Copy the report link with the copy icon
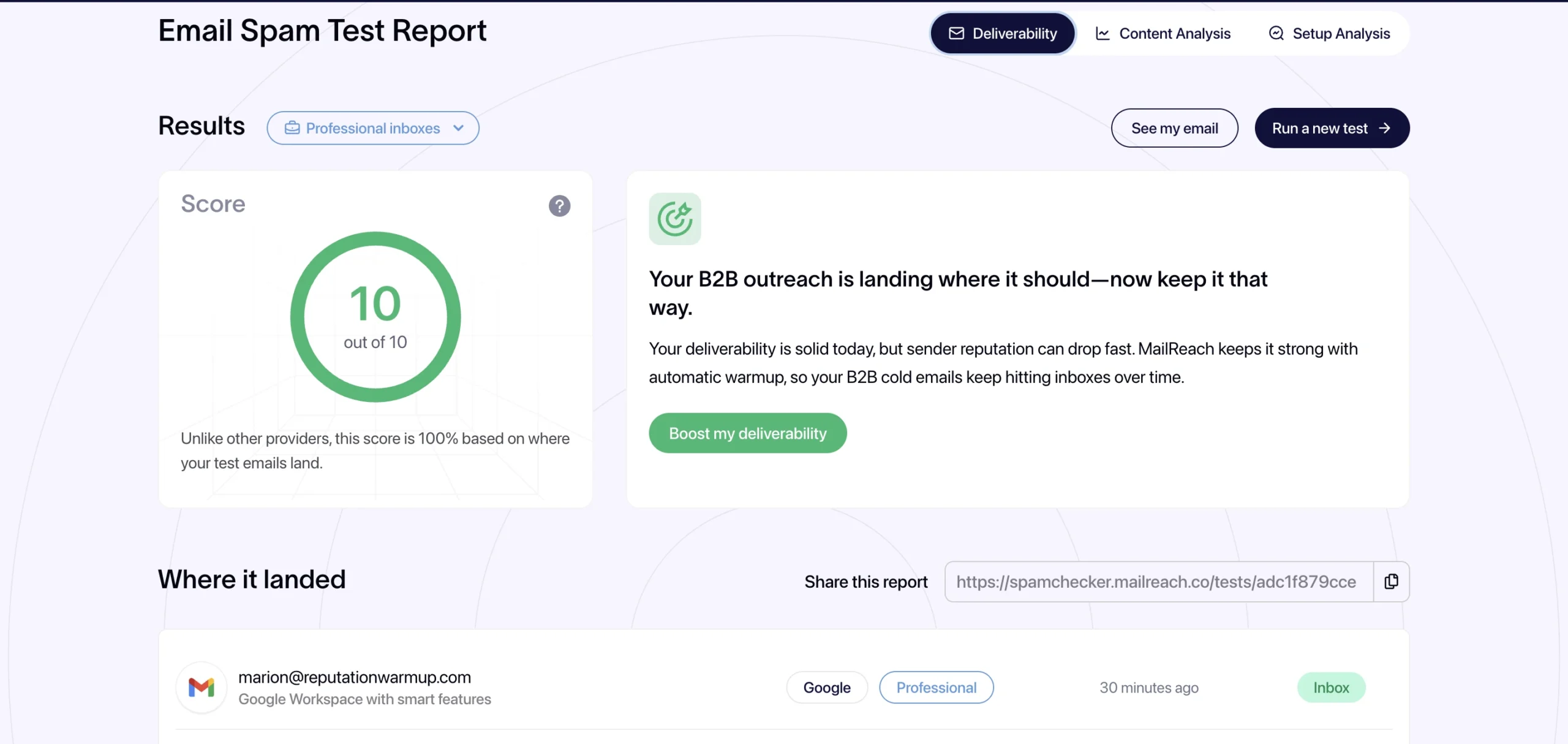This screenshot has height=744, width=1568. (x=1391, y=582)
